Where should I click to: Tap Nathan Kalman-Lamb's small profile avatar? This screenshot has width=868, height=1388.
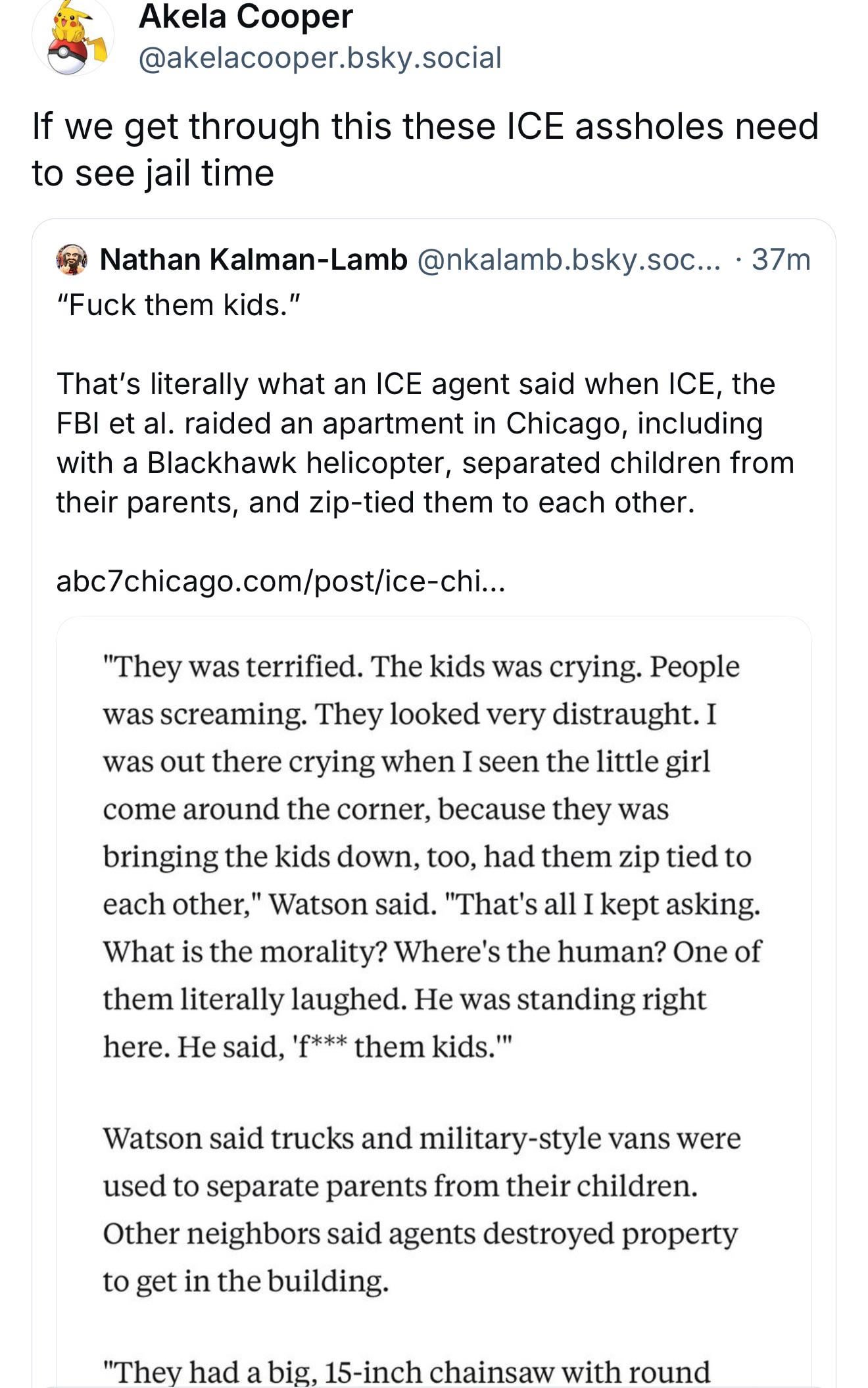(72, 260)
